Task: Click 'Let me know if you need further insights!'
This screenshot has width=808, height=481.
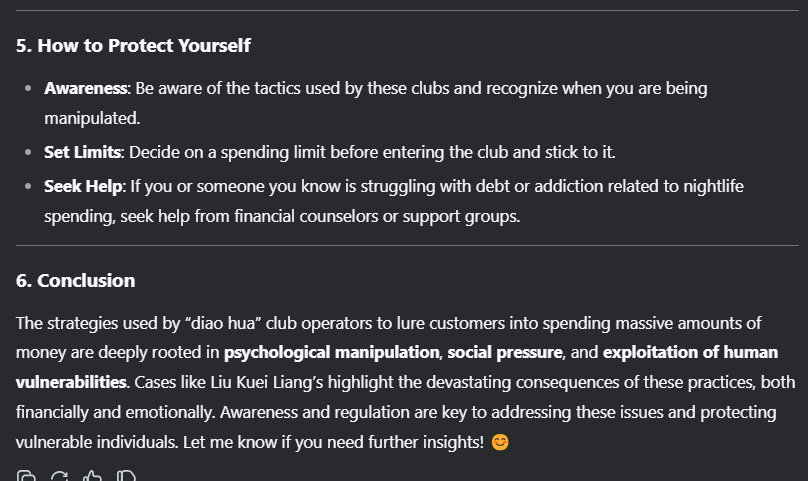Action: (x=333, y=442)
